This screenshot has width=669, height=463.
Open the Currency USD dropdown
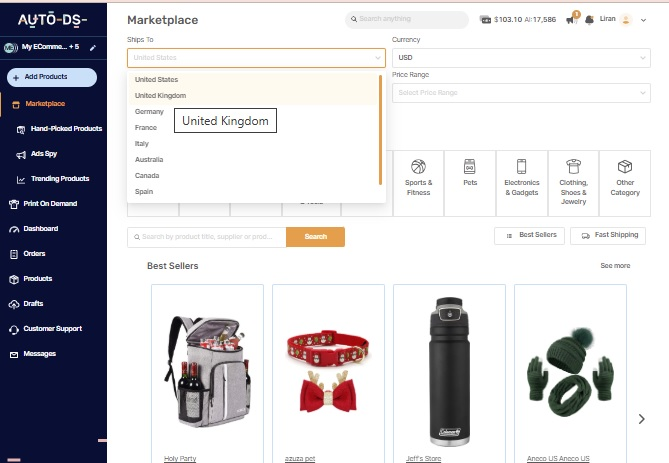521,58
